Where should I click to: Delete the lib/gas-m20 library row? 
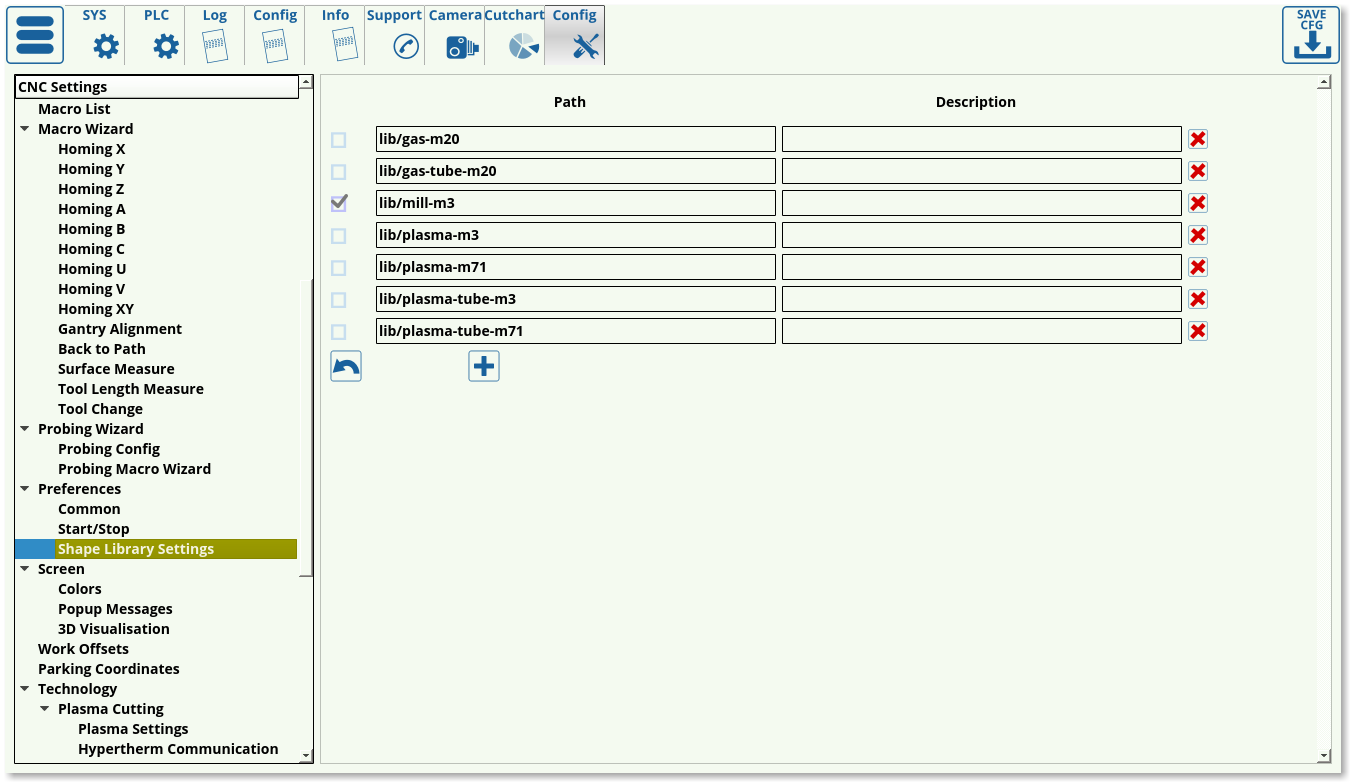pos(1197,139)
